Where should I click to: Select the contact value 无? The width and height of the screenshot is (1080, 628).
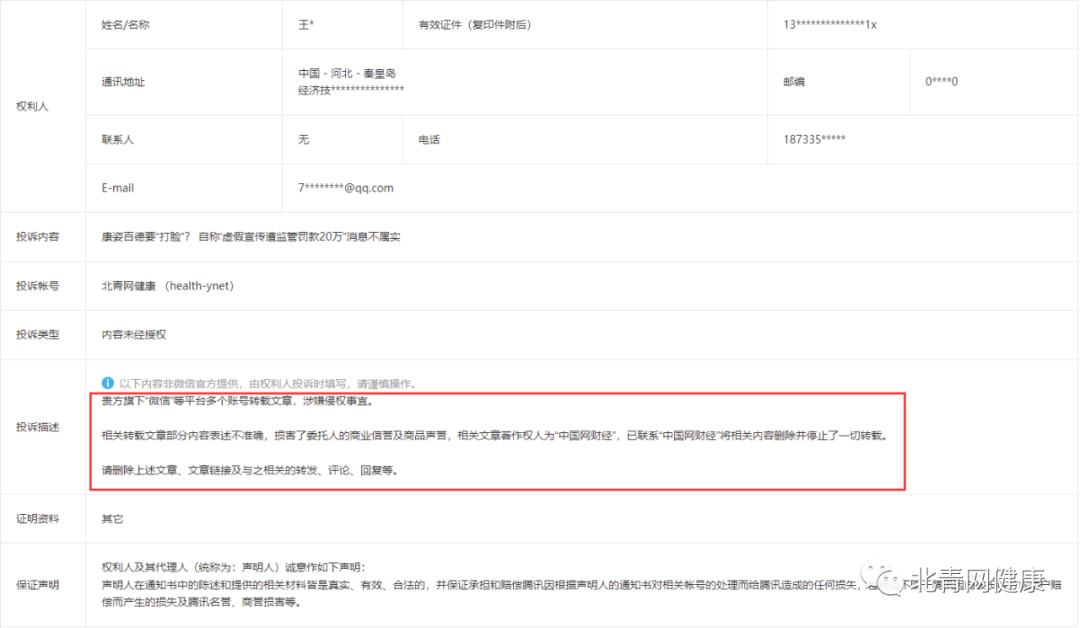tap(304, 140)
